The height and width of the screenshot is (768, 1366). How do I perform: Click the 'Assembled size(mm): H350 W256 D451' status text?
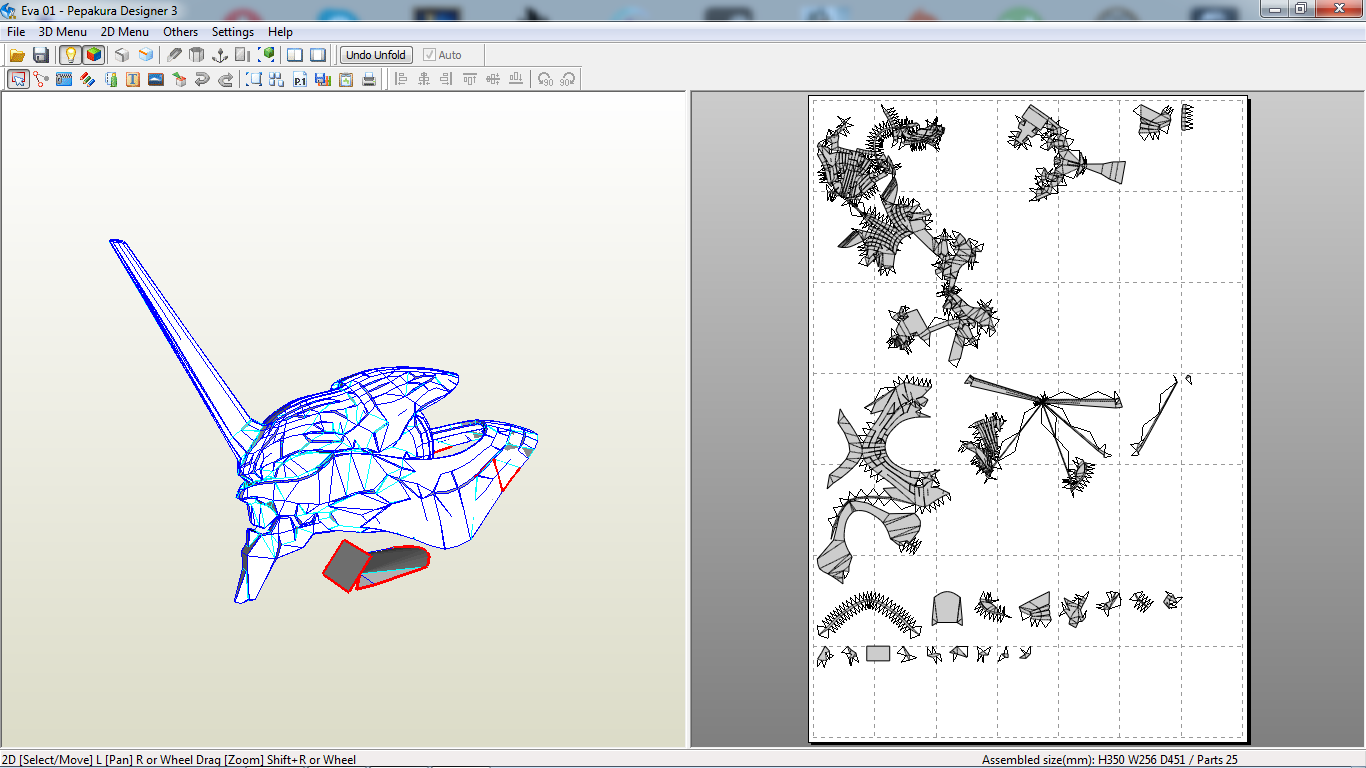1084,760
